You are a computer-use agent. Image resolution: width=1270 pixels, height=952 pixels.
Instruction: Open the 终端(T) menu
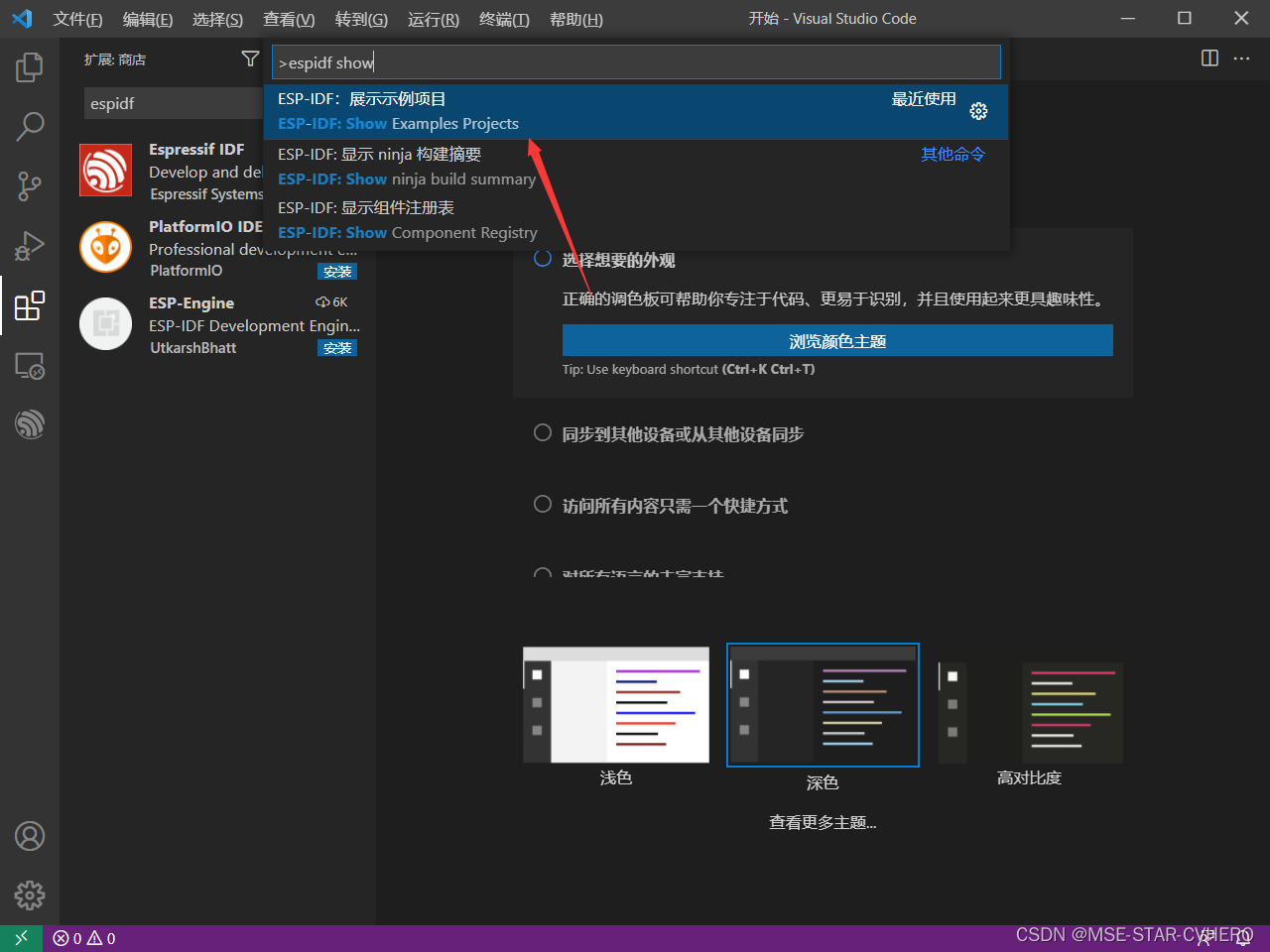coord(504,19)
